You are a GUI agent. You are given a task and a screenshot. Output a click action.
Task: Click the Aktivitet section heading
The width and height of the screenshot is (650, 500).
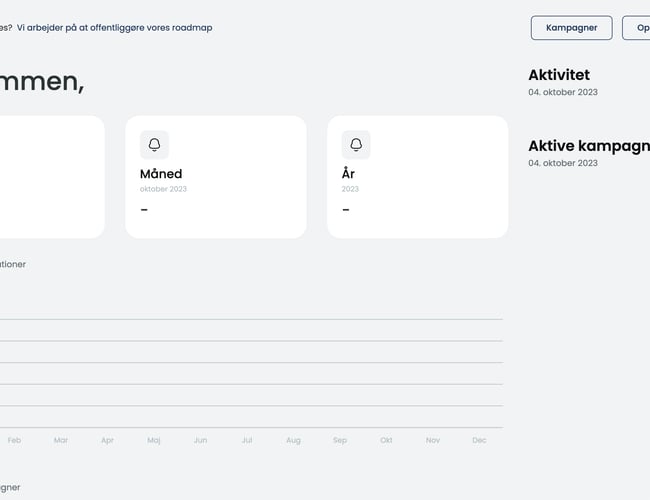pos(559,75)
